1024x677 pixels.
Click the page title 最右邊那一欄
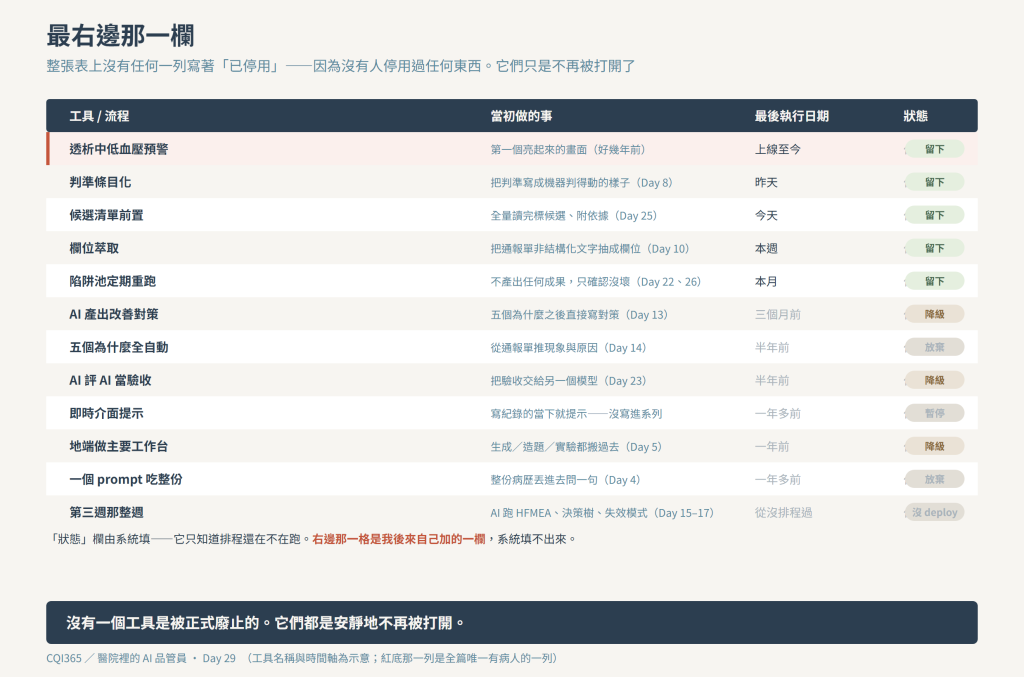(120, 36)
